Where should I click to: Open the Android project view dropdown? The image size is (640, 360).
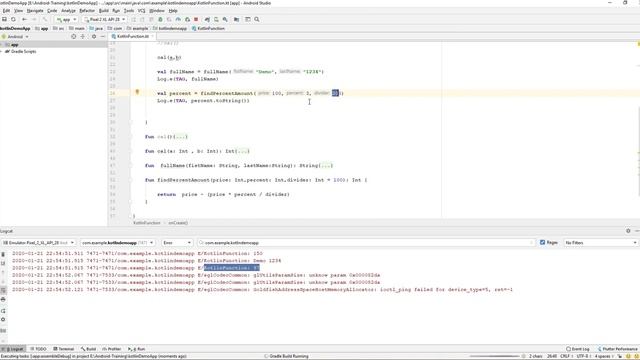coord(16,36)
